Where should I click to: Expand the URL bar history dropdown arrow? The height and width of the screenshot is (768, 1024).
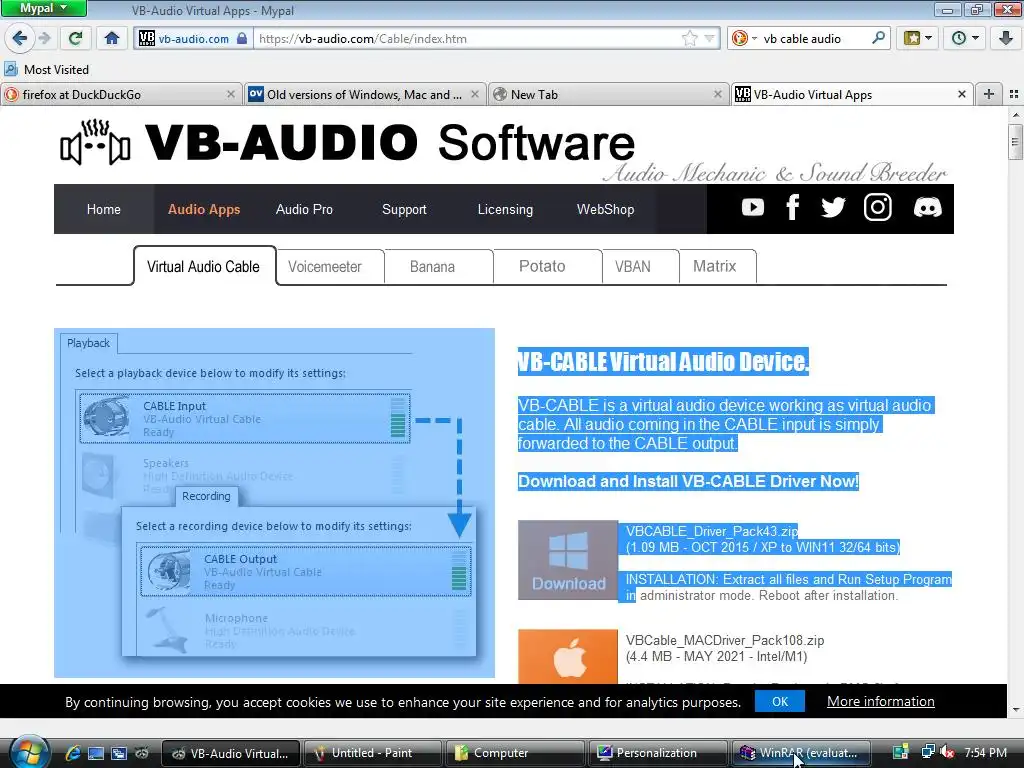tap(709, 39)
